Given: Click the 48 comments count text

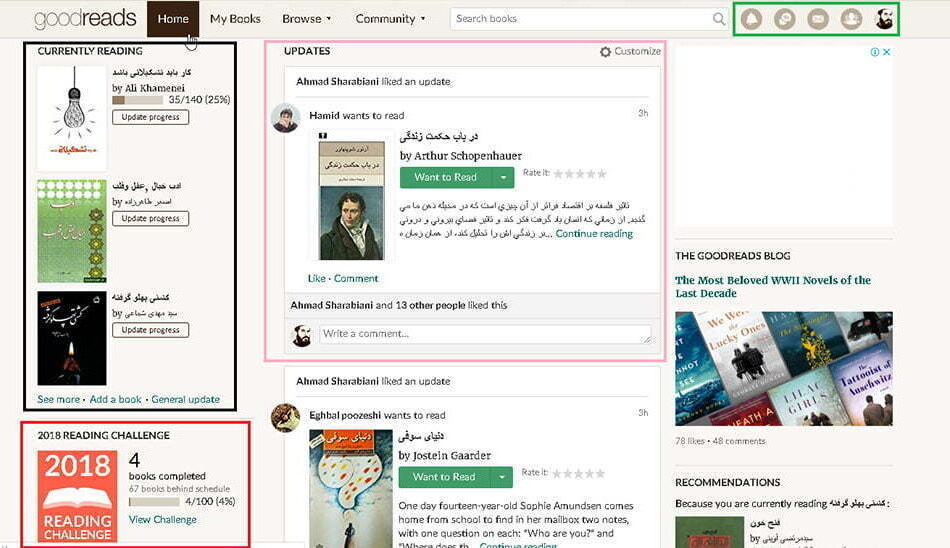Looking at the screenshot, I should tap(739, 441).
